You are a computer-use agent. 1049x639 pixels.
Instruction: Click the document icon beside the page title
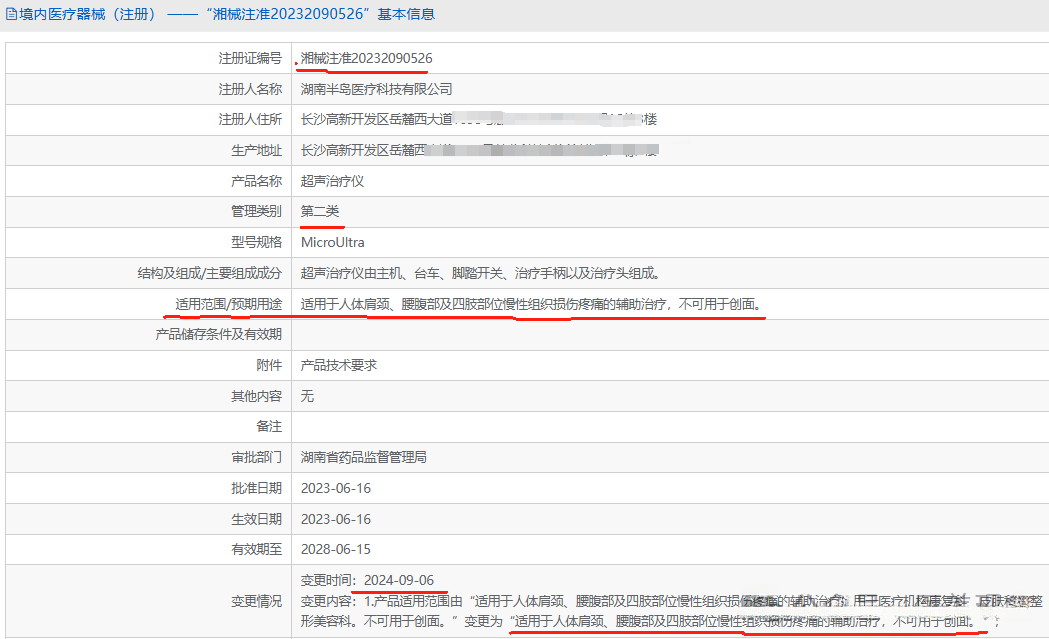(12, 15)
